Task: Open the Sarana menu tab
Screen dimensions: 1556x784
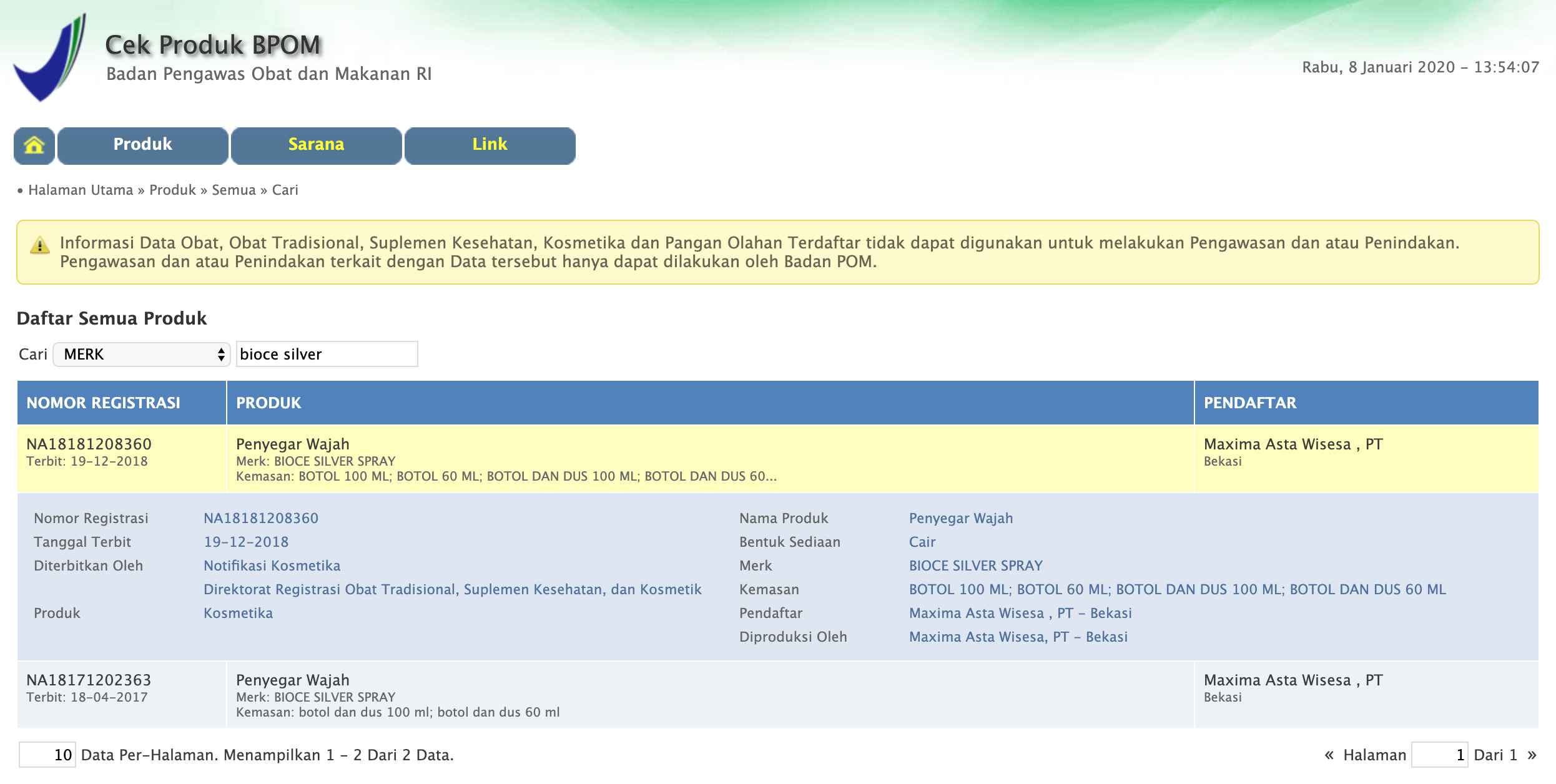Action: pyautogui.click(x=316, y=145)
